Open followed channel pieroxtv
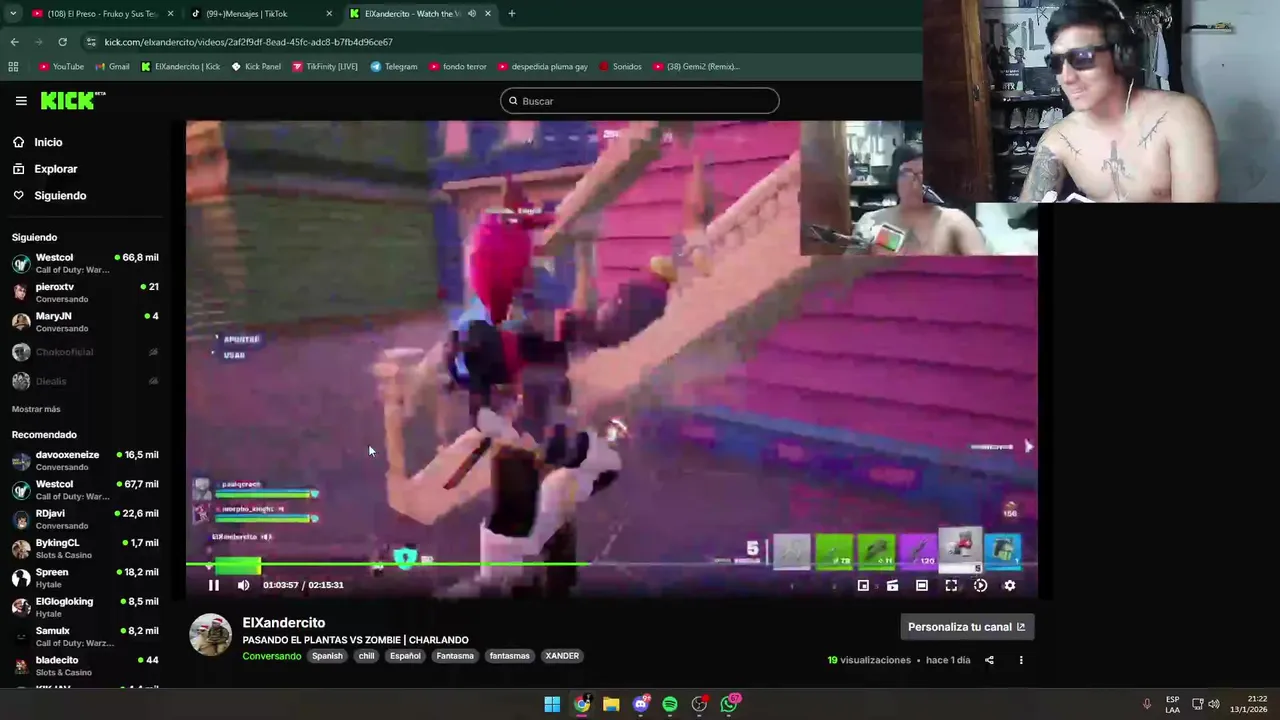The height and width of the screenshot is (720, 1280). 85,292
